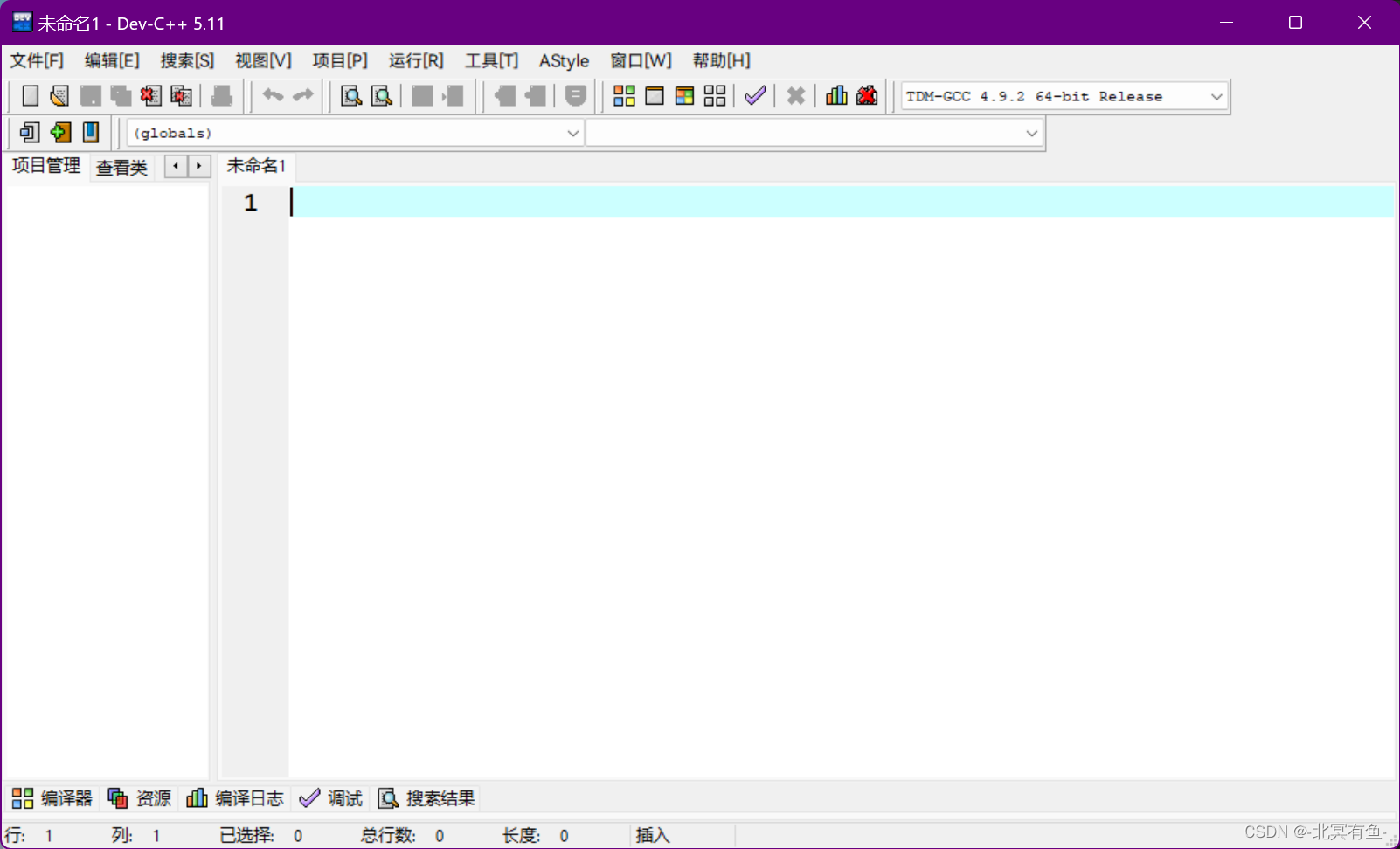Image resolution: width=1400 pixels, height=849 pixels.
Task: Open a file using the Open toolbar icon
Action: point(59,95)
